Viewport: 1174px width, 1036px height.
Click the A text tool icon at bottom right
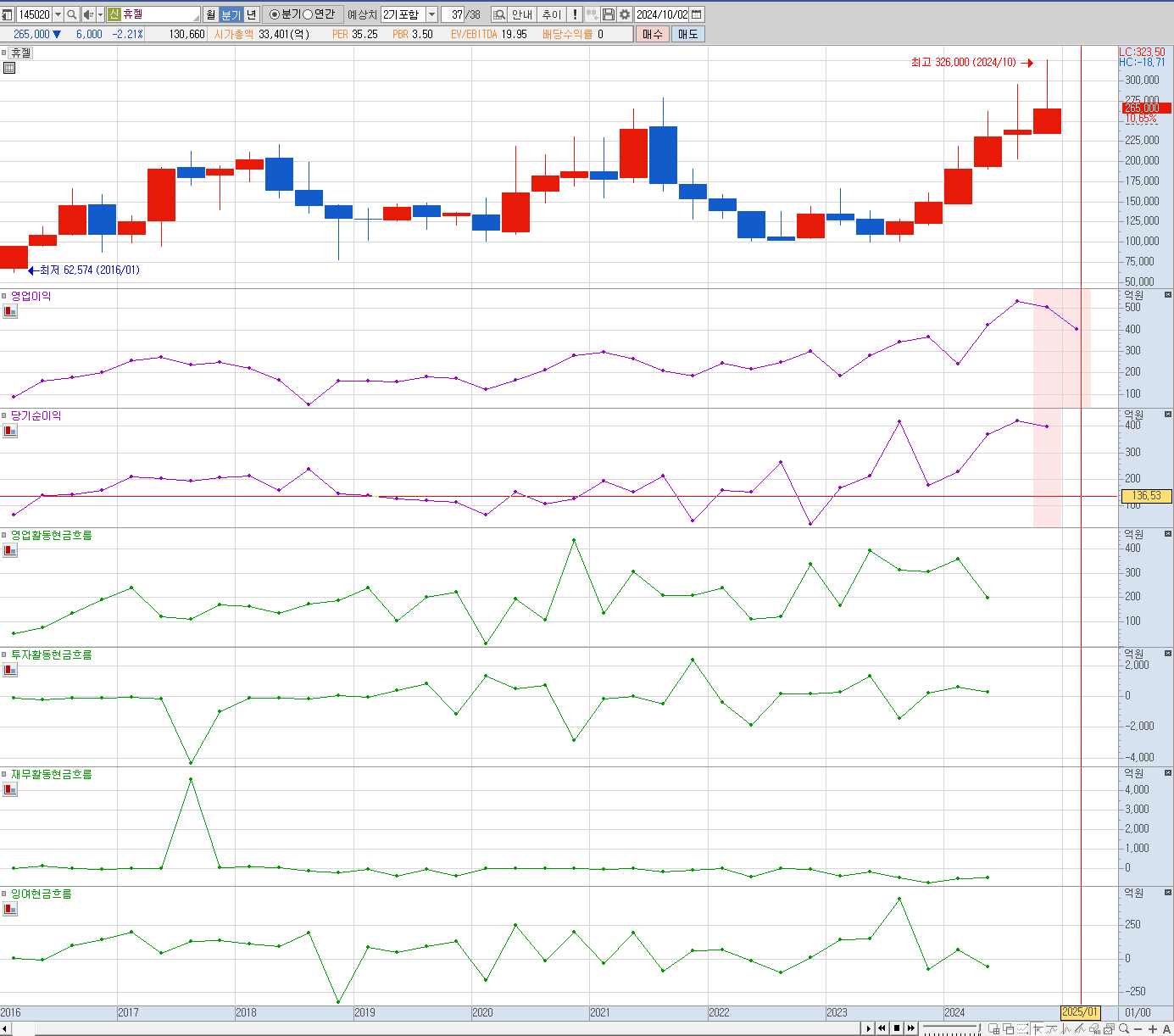pyautogui.click(x=1166, y=1029)
